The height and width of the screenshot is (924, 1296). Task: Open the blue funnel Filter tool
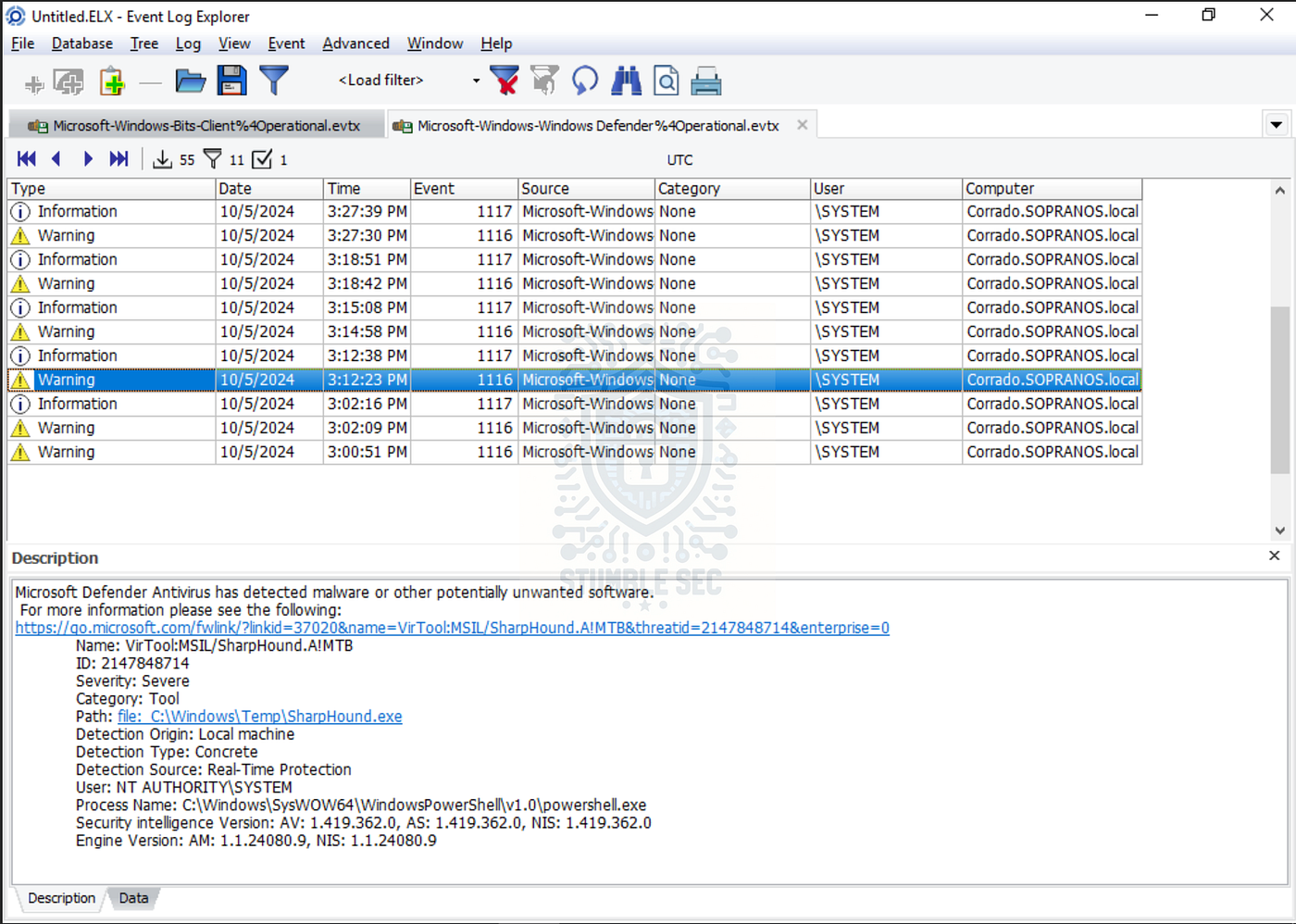pyautogui.click(x=274, y=81)
